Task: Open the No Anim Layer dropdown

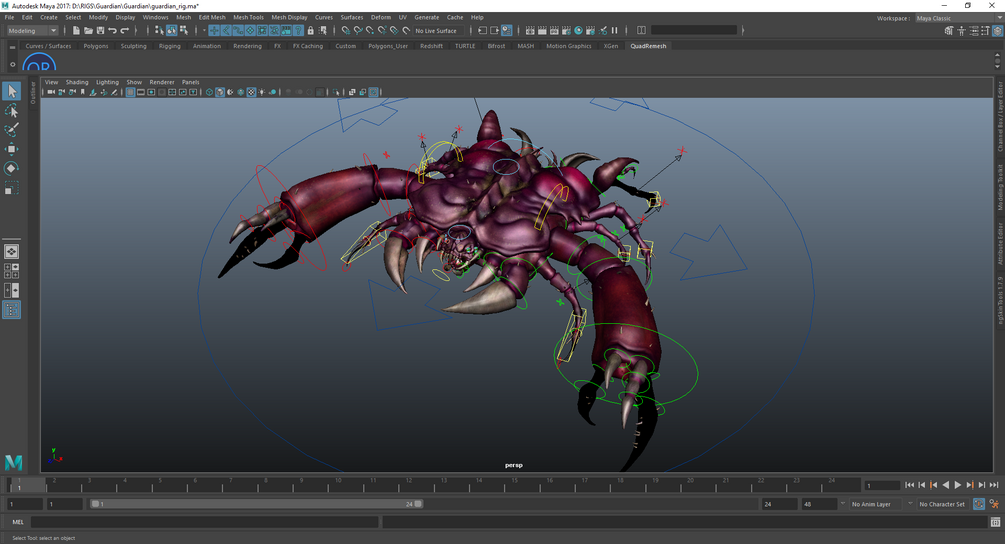Action: click(x=875, y=504)
